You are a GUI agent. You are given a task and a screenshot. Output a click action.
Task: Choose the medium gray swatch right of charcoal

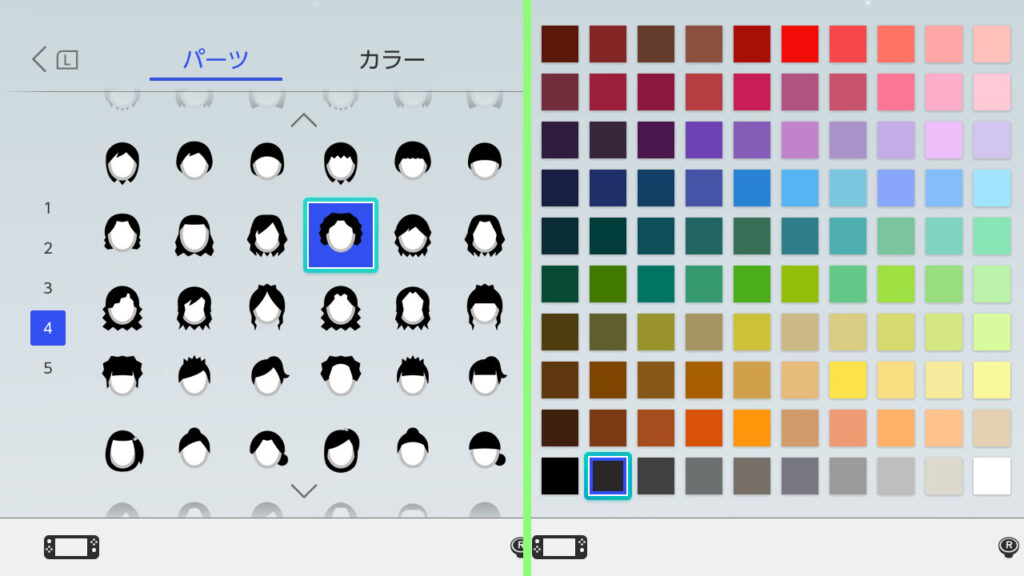pos(656,476)
